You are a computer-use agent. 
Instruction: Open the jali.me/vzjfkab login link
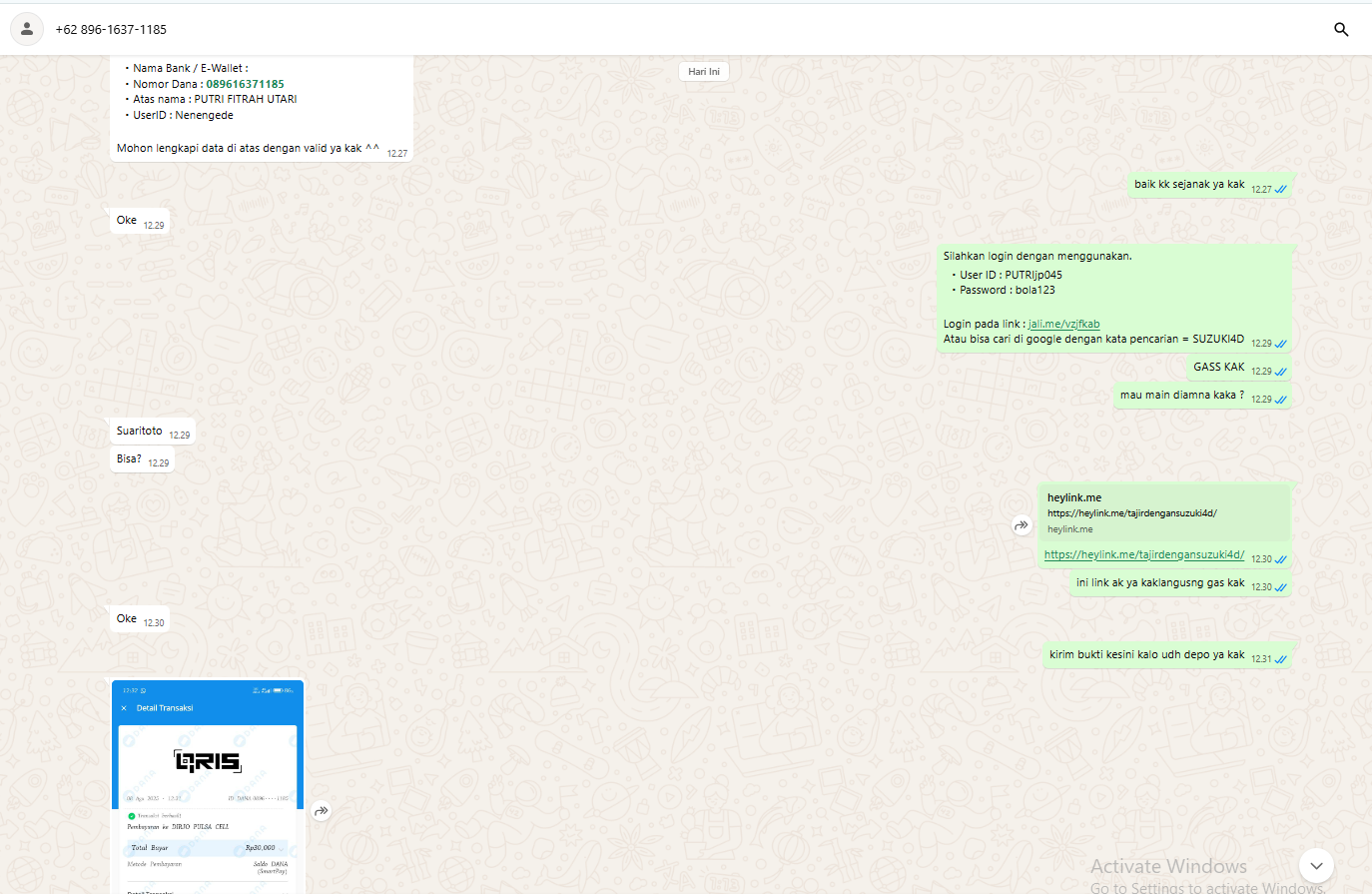1063,324
